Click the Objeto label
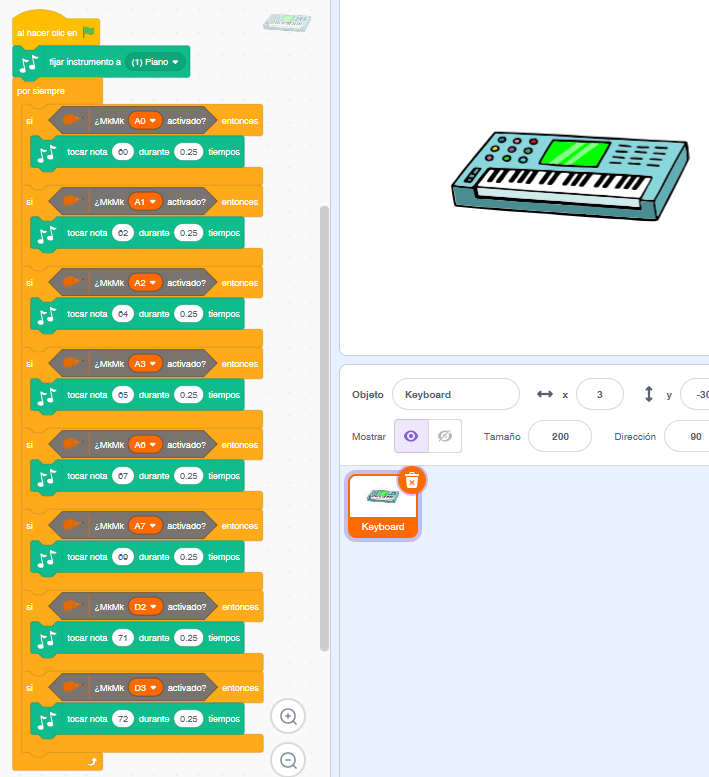 pyautogui.click(x=368, y=394)
